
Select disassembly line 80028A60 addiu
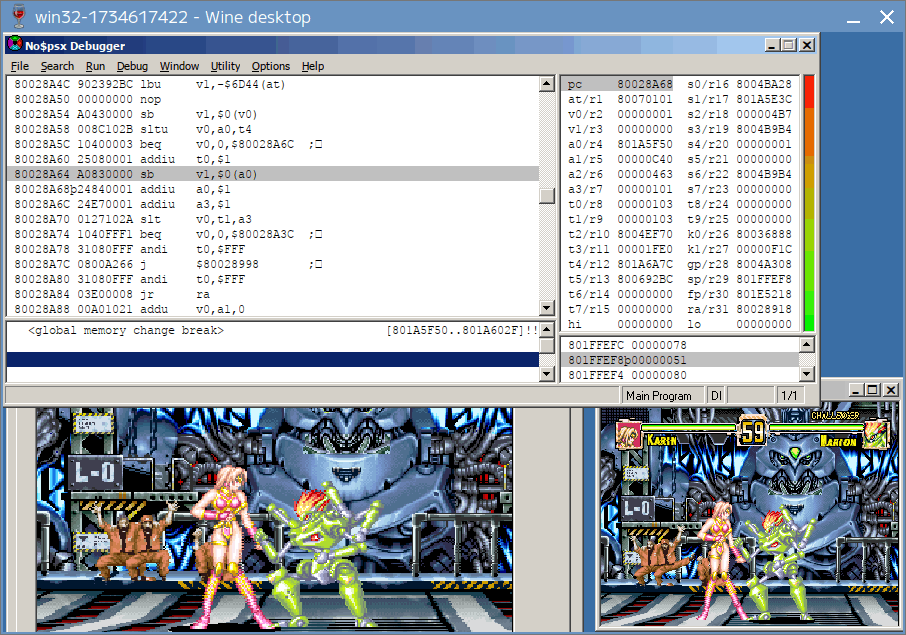click(x=273, y=159)
